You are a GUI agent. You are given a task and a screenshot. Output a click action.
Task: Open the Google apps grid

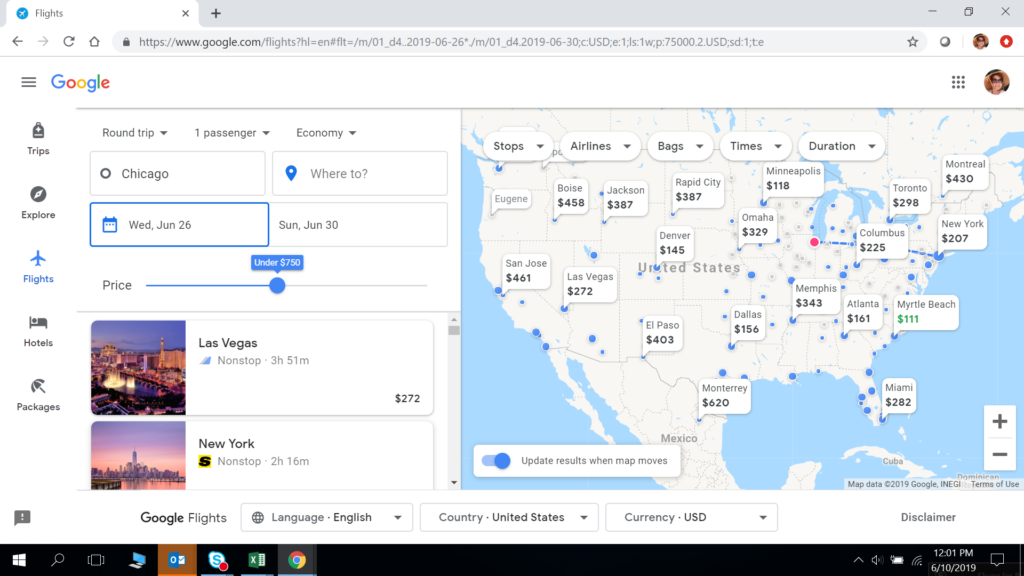[958, 82]
